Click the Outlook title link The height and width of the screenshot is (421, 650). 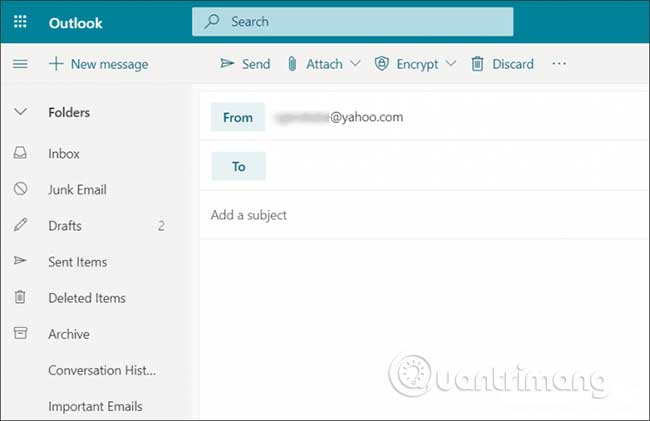75,23
